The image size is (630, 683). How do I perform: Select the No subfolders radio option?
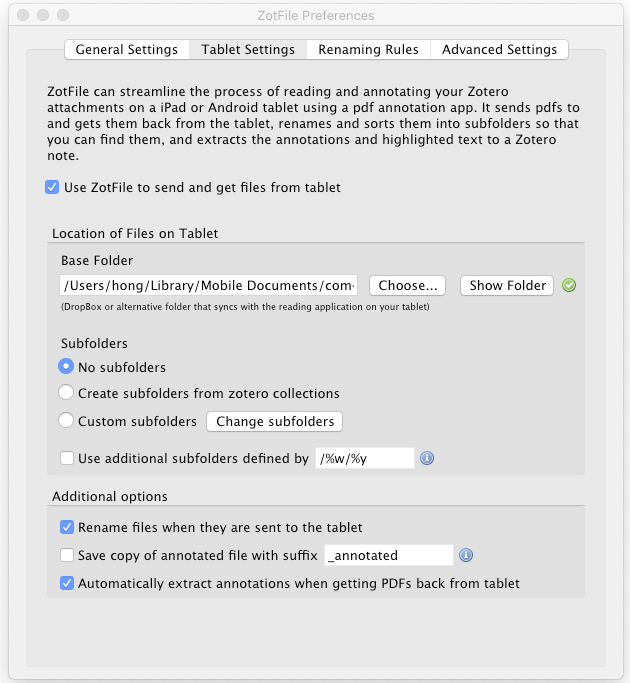[x=67, y=367]
